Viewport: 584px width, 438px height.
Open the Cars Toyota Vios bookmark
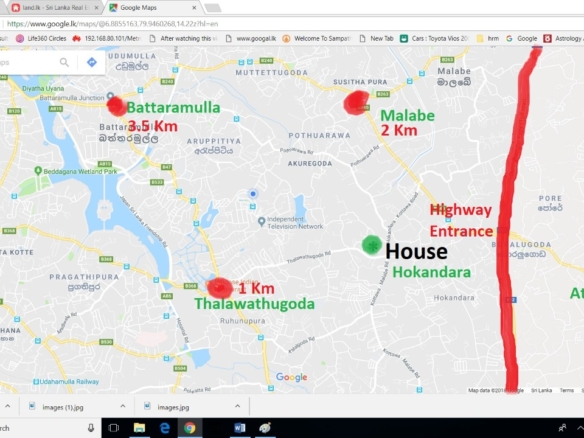[434, 38]
